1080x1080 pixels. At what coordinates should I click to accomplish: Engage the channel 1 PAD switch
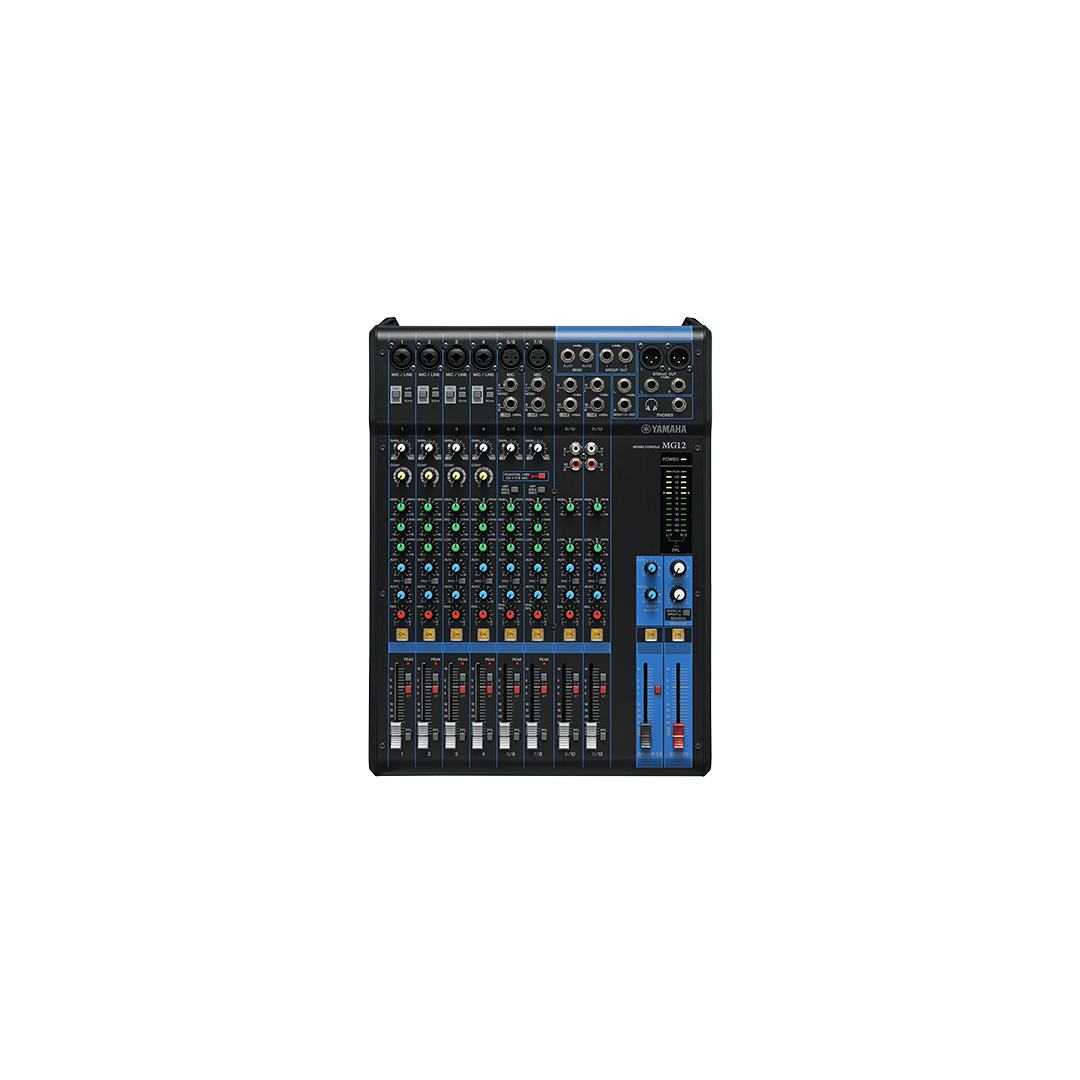[396, 394]
